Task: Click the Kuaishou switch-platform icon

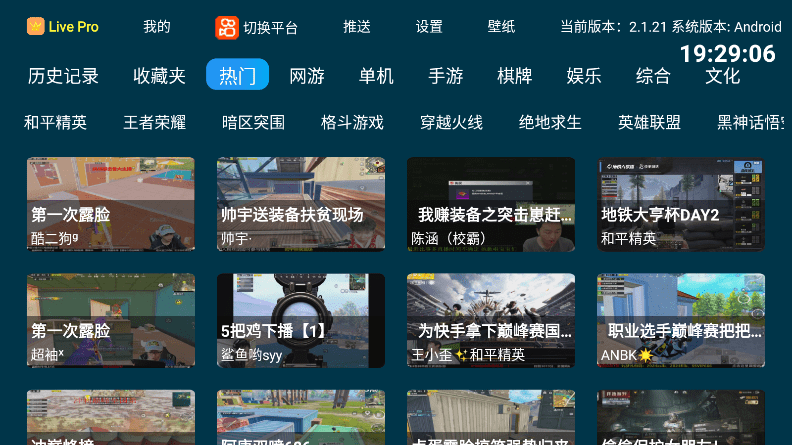Action: pos(227,27)
